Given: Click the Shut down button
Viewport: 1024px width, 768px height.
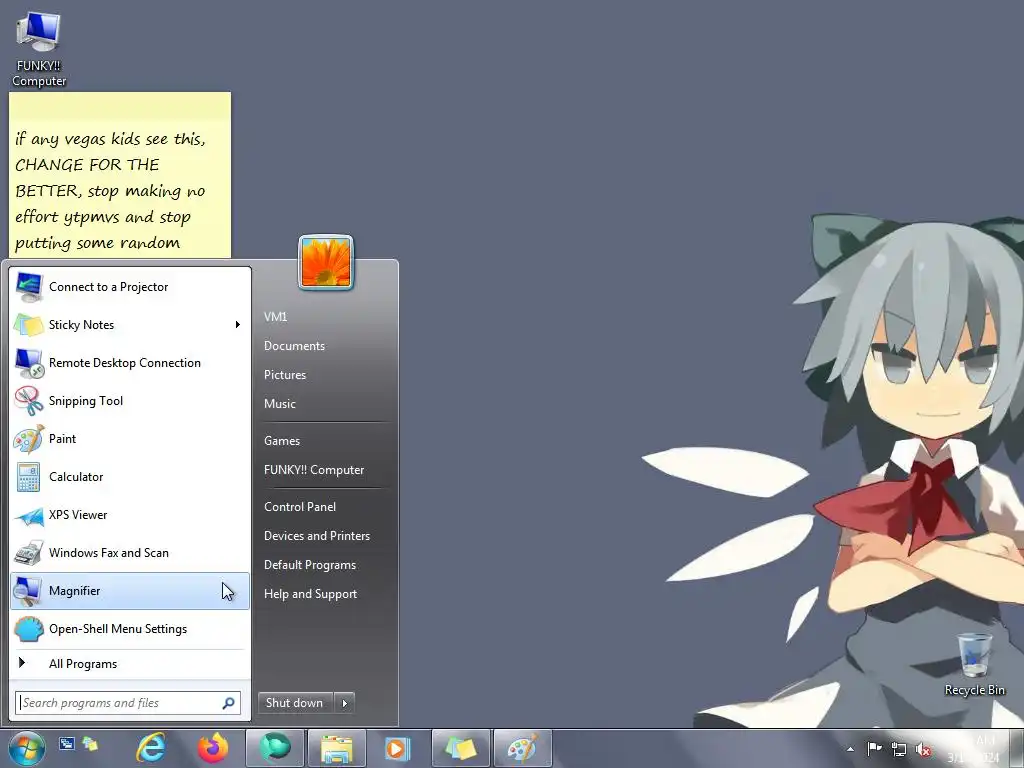Looking at the screenshot, I should [x=295, y=703].
